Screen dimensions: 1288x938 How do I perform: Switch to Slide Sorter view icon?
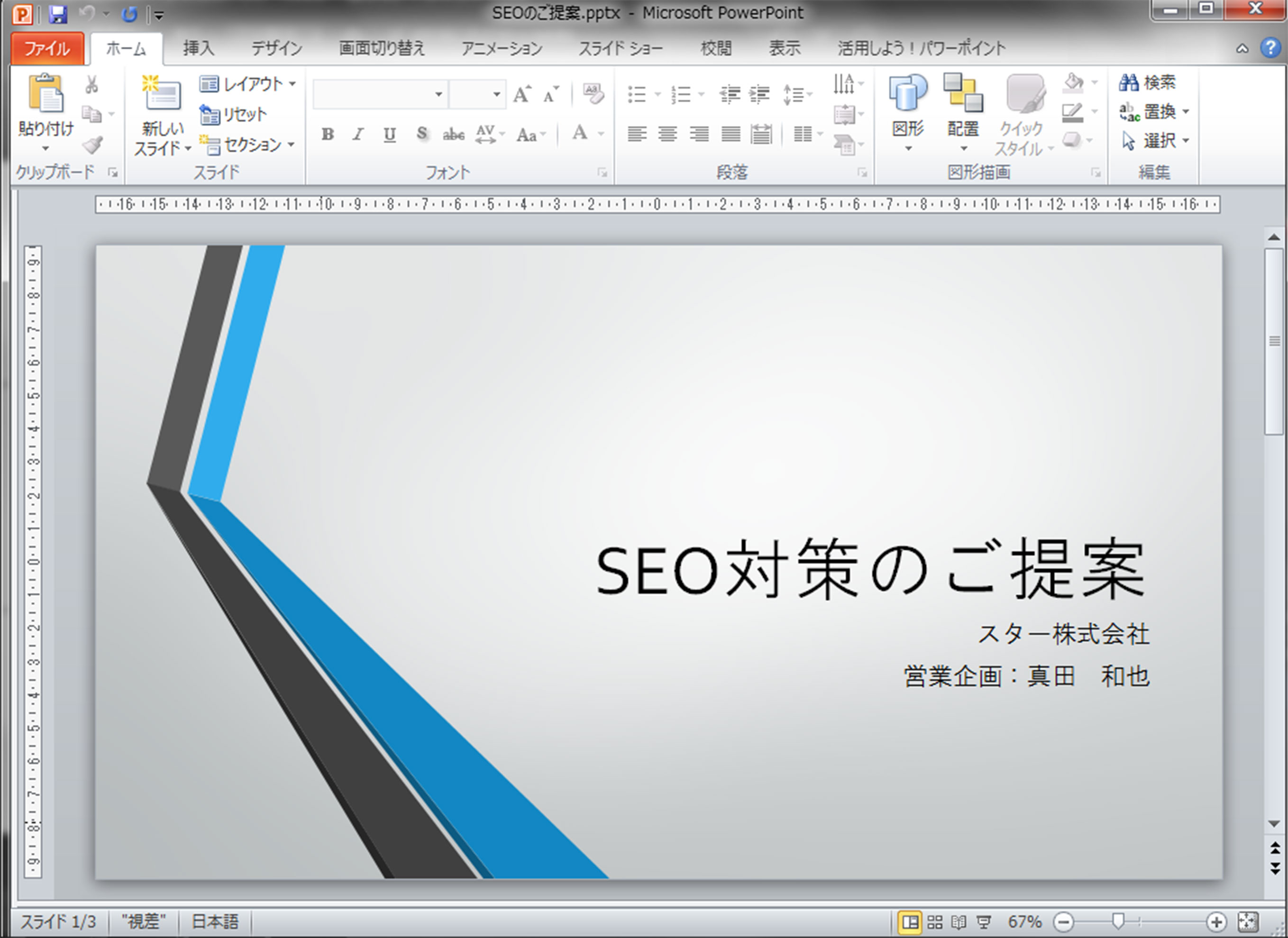(x=935, y=921)
